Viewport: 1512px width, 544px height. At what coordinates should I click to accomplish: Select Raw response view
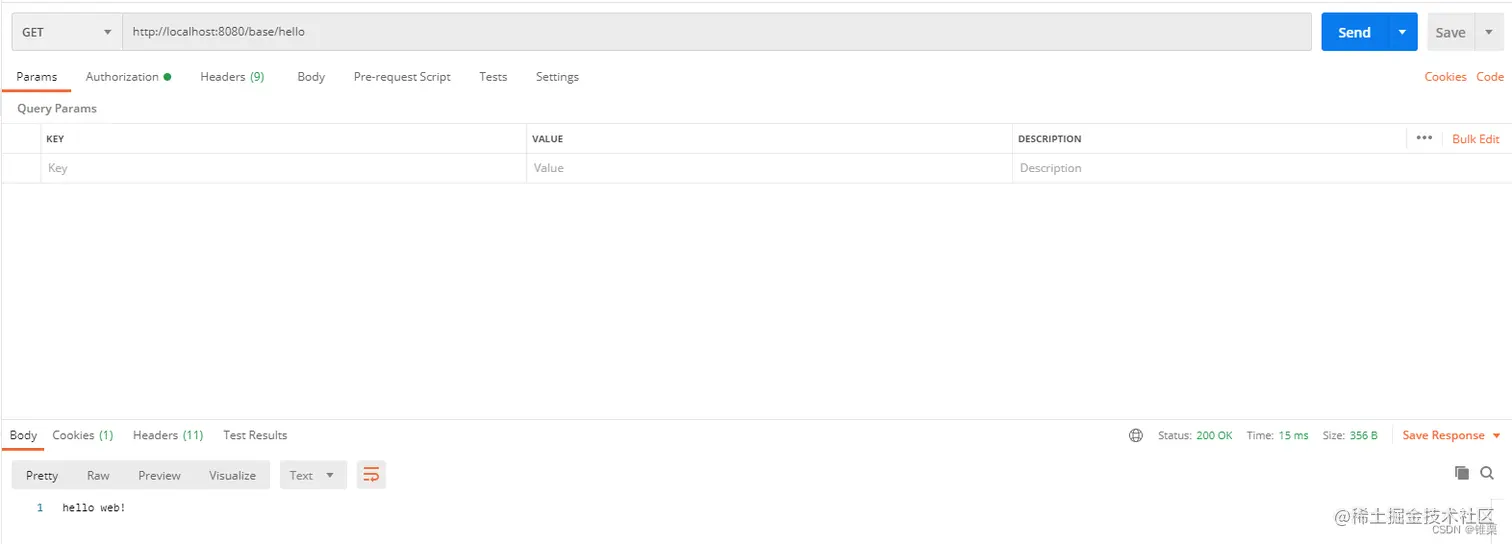(98, 475)
